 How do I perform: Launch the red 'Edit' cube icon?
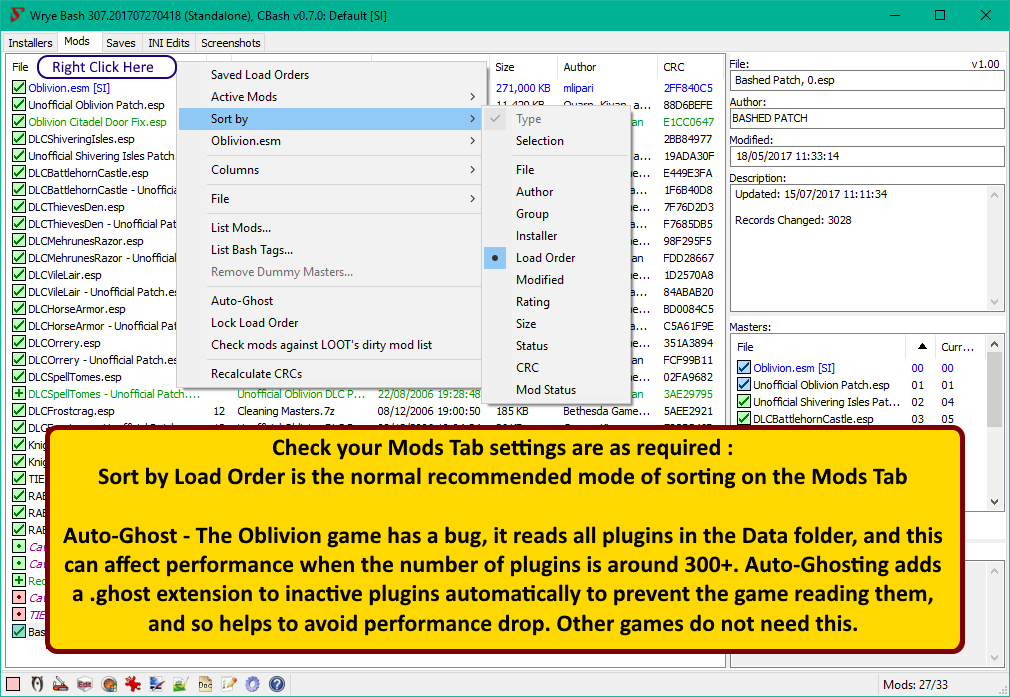[84, 684]
